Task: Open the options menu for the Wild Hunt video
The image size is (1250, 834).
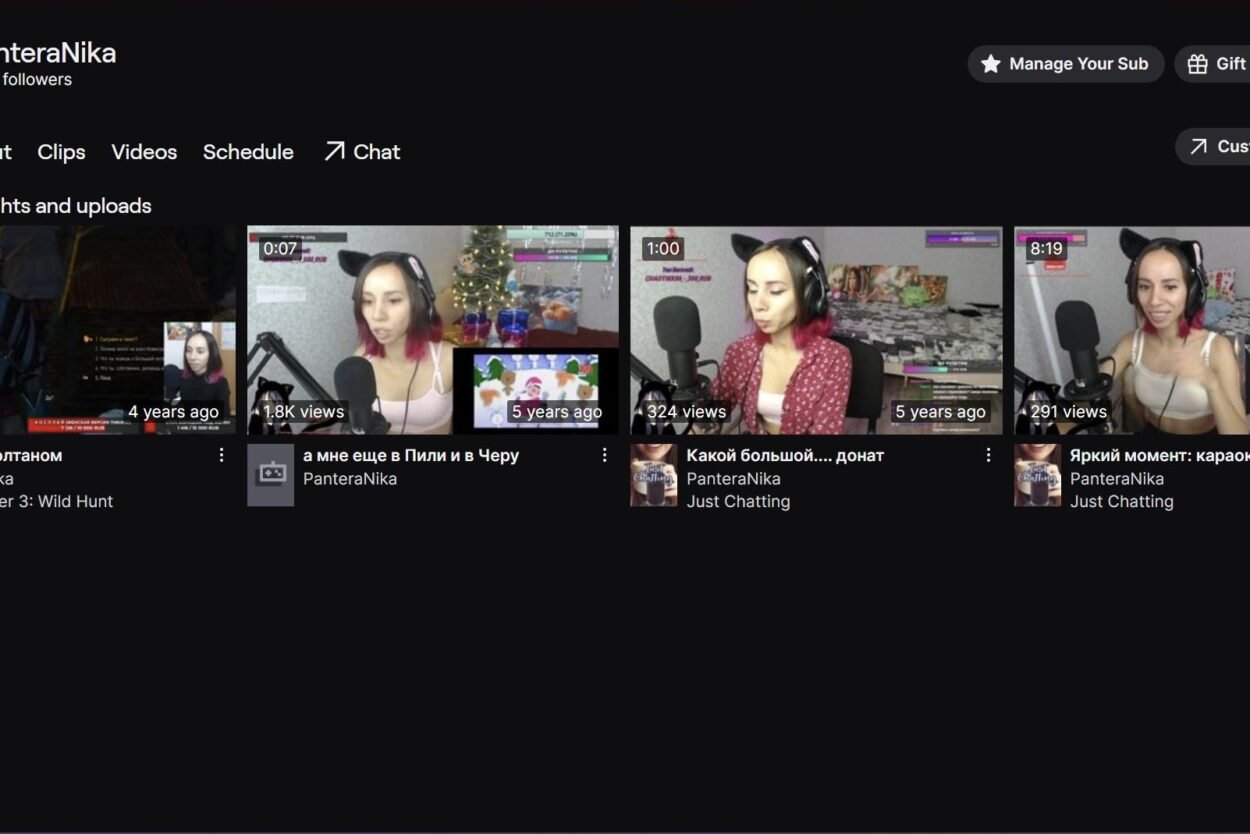Action: pyautogui.click(x=221, y=455)
